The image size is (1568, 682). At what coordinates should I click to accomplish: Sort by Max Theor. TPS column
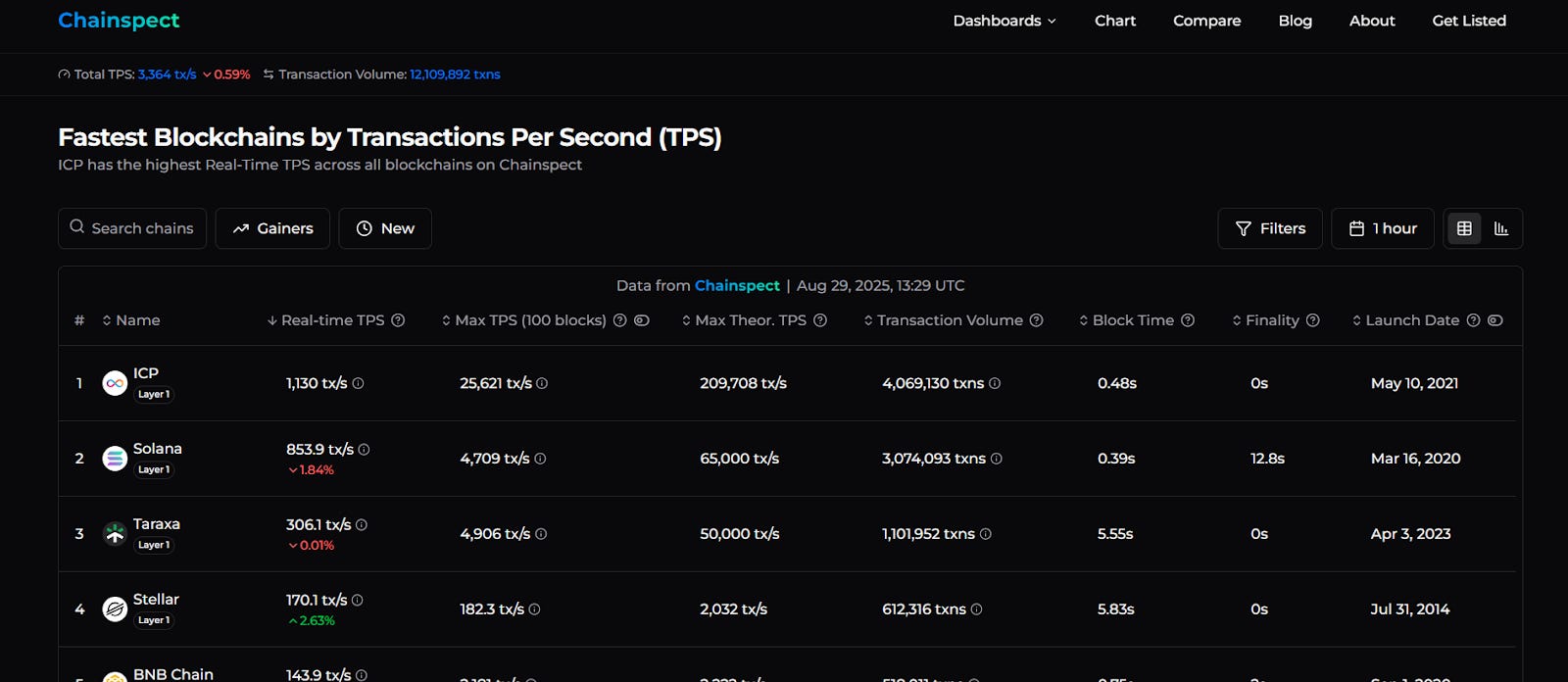click(745, 320)
